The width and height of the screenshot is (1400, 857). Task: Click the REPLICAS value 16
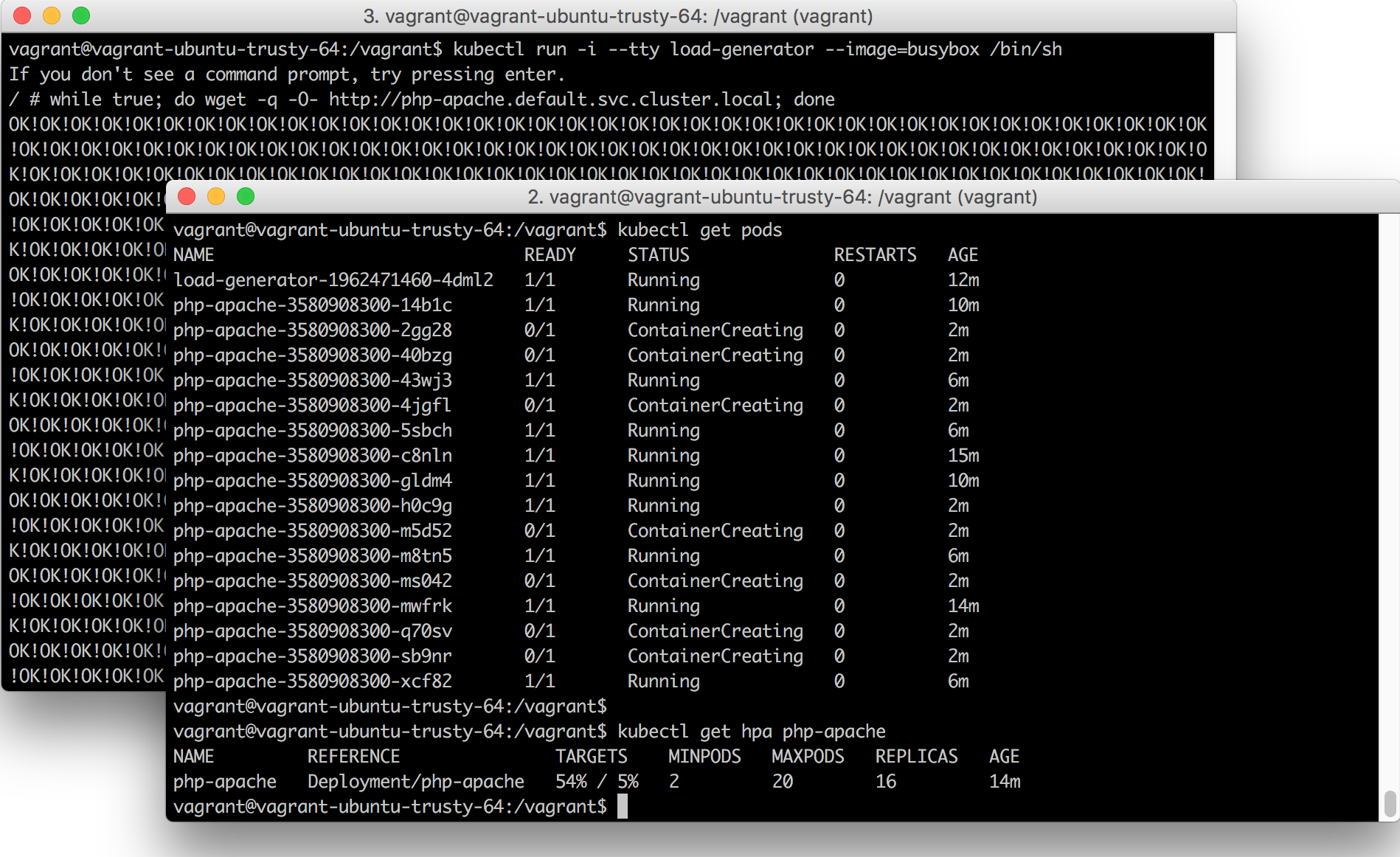click(x=886, y=782)
